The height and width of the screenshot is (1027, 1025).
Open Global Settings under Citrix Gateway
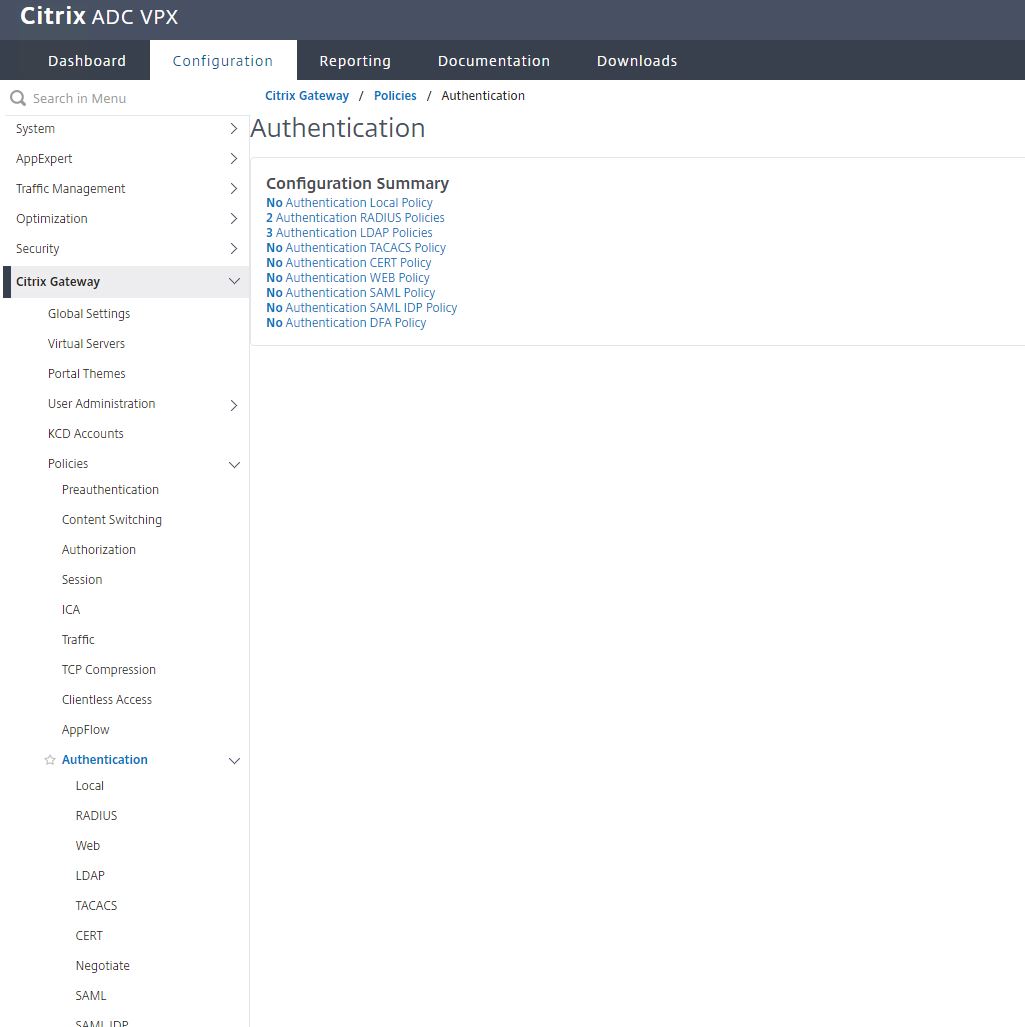click(89, 314)
